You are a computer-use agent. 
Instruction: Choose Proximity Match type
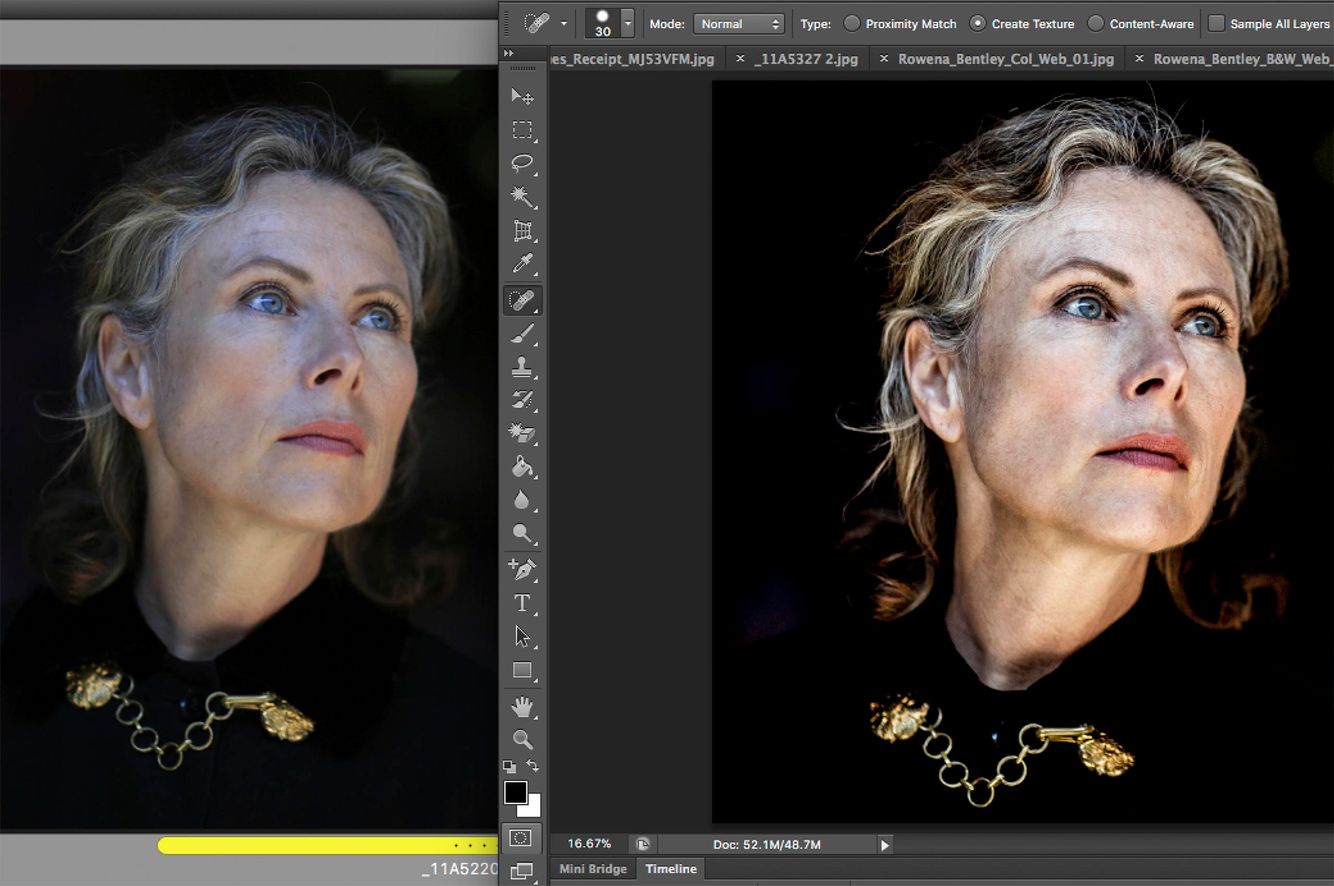coord(900,23)
